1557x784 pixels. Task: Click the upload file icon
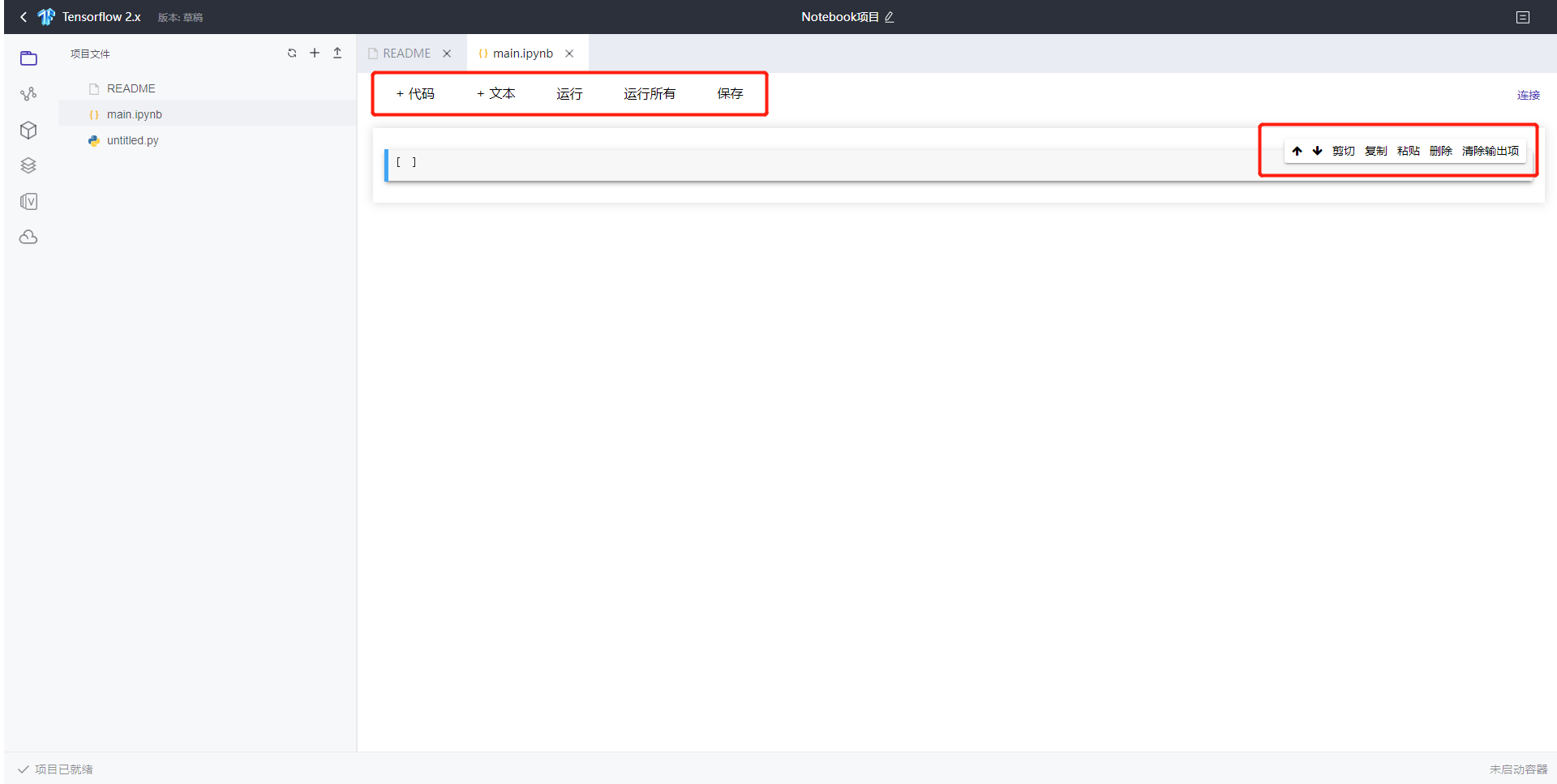tap(337, 53)
